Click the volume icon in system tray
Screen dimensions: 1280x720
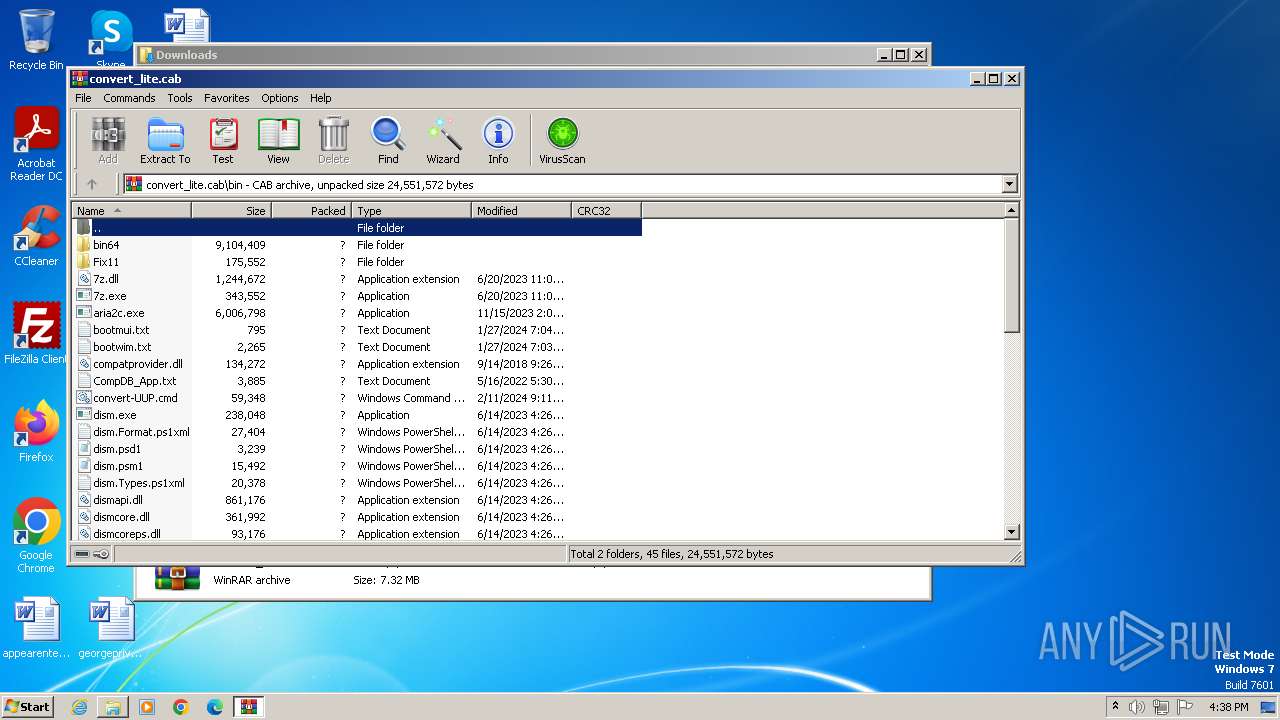(x=1137, y=707)
